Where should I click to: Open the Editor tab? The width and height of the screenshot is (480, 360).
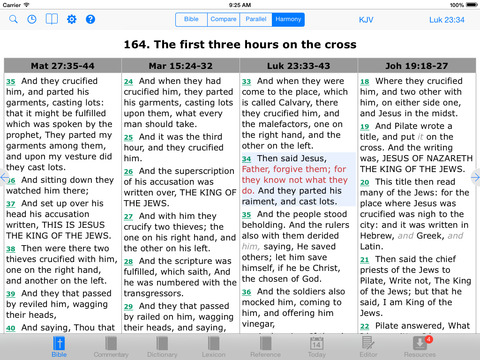tap(368, 347)
